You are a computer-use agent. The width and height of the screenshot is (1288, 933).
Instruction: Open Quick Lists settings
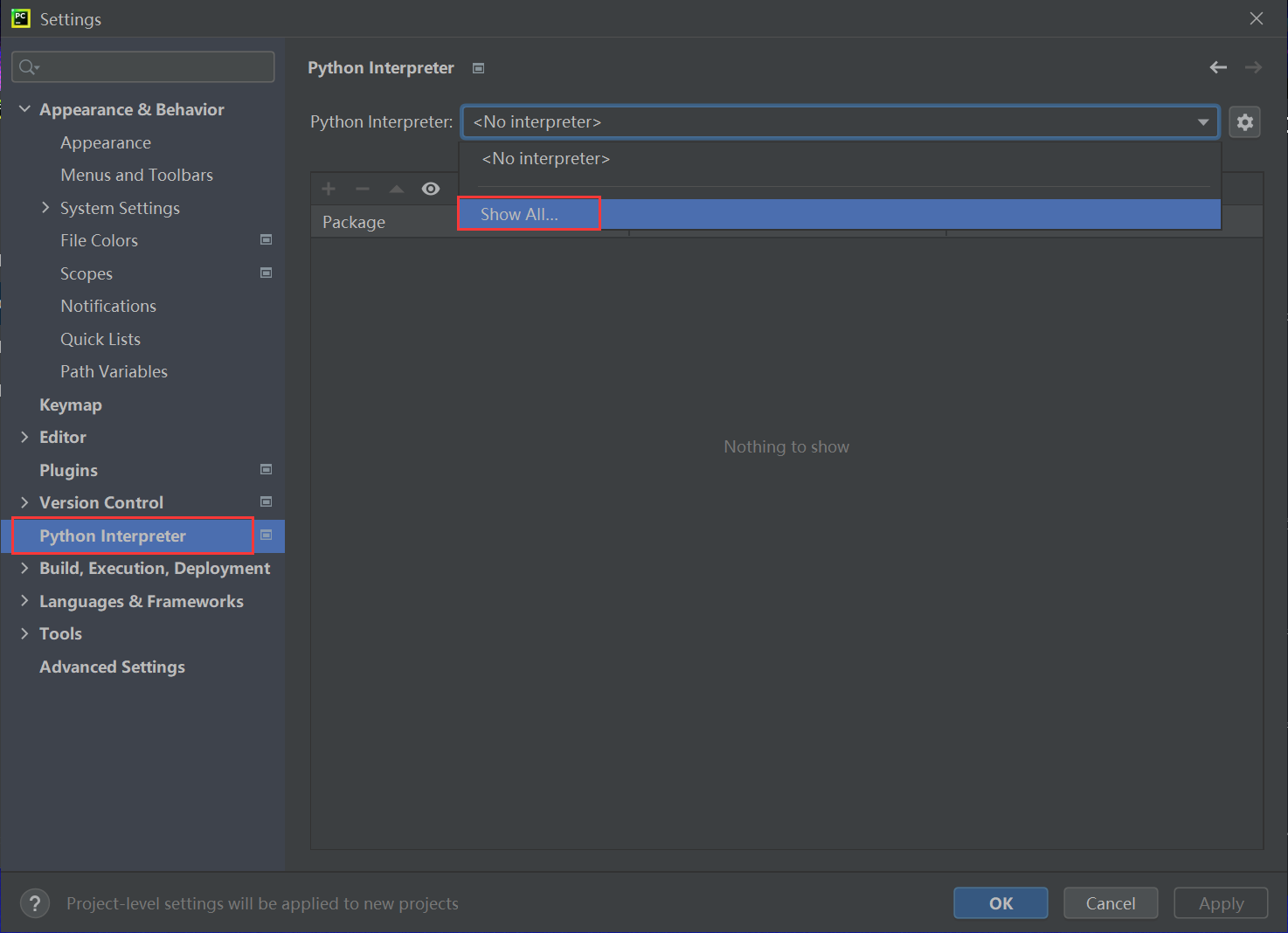tap(100, 339)
